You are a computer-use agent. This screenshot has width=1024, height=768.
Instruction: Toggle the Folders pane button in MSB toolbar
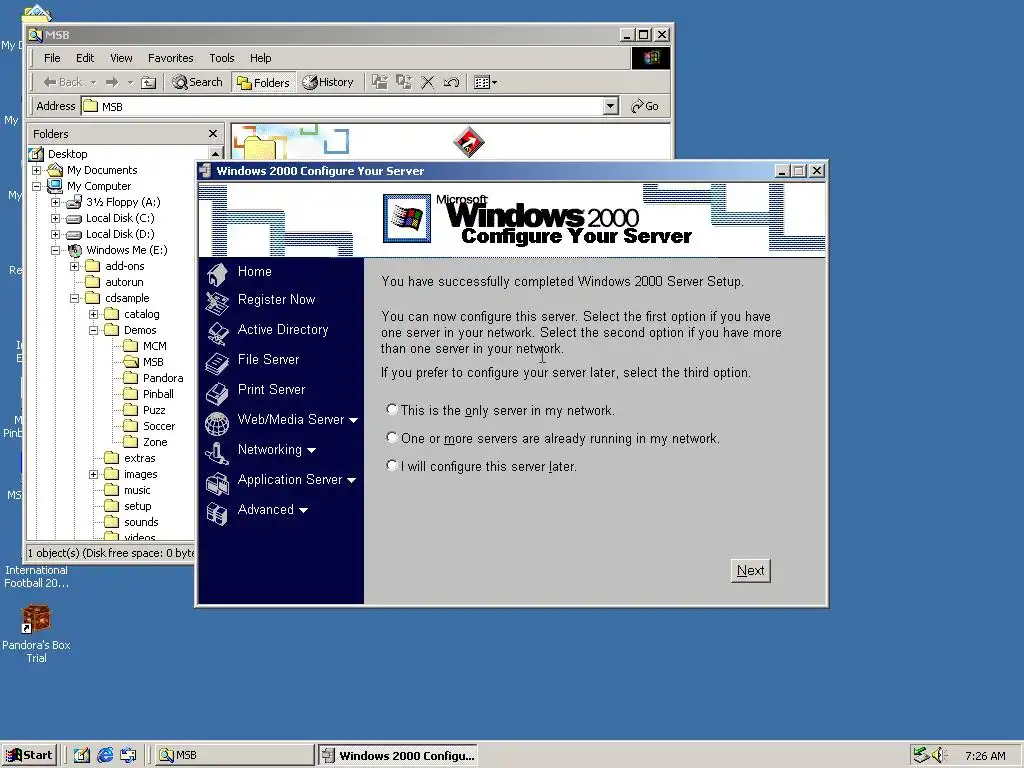263,82
